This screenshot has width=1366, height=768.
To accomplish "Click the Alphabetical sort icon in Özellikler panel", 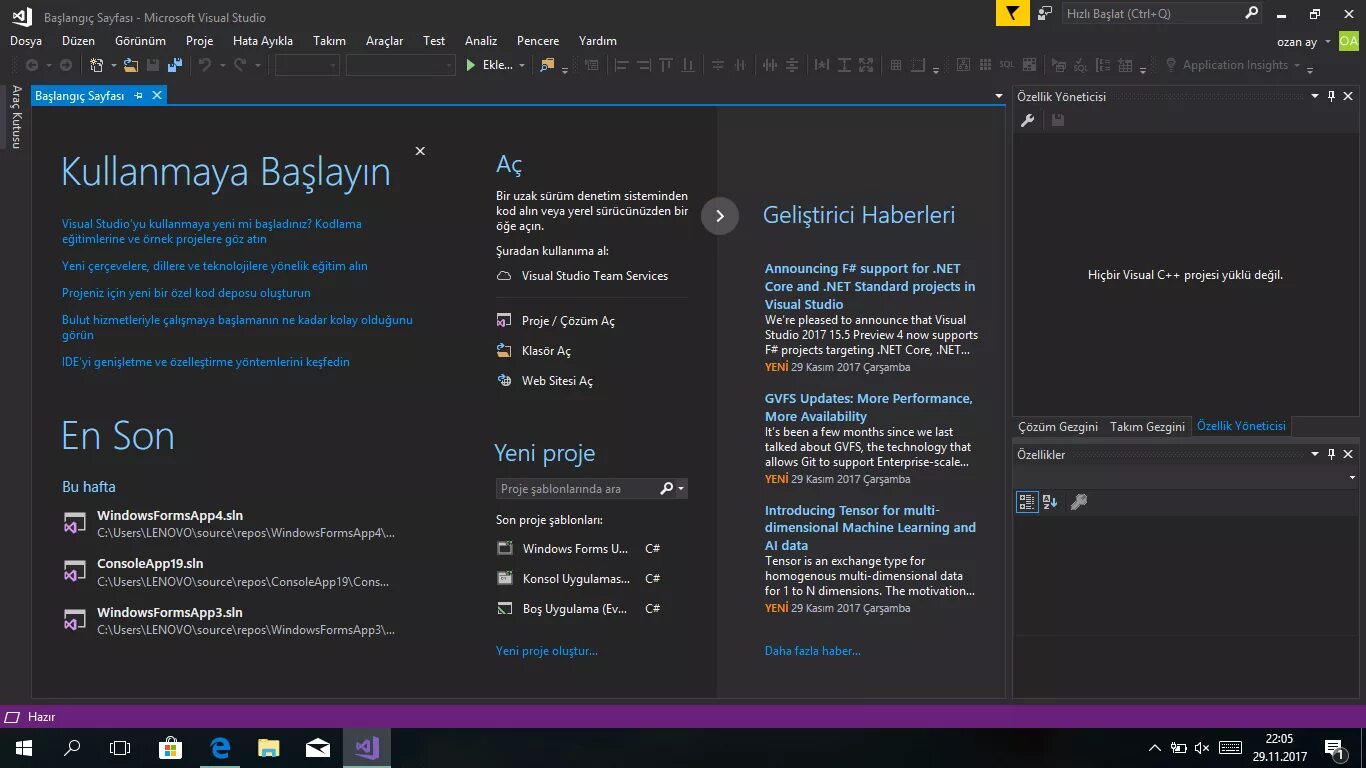I will (1050, 502).
